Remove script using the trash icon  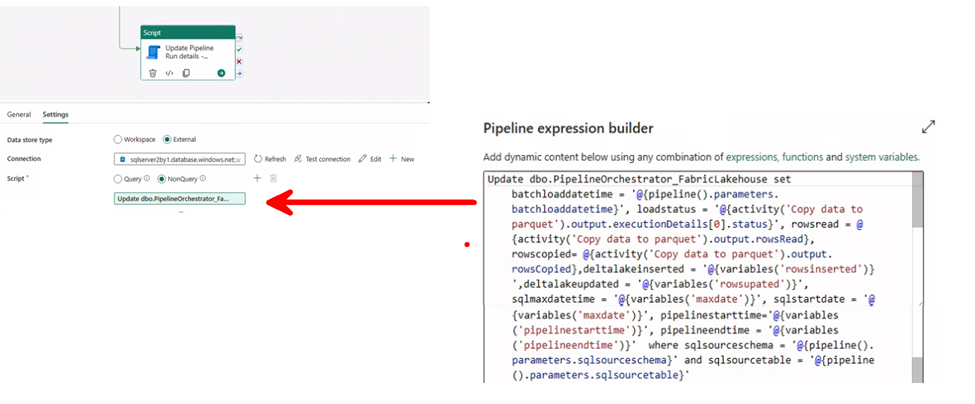click(273, 178)
